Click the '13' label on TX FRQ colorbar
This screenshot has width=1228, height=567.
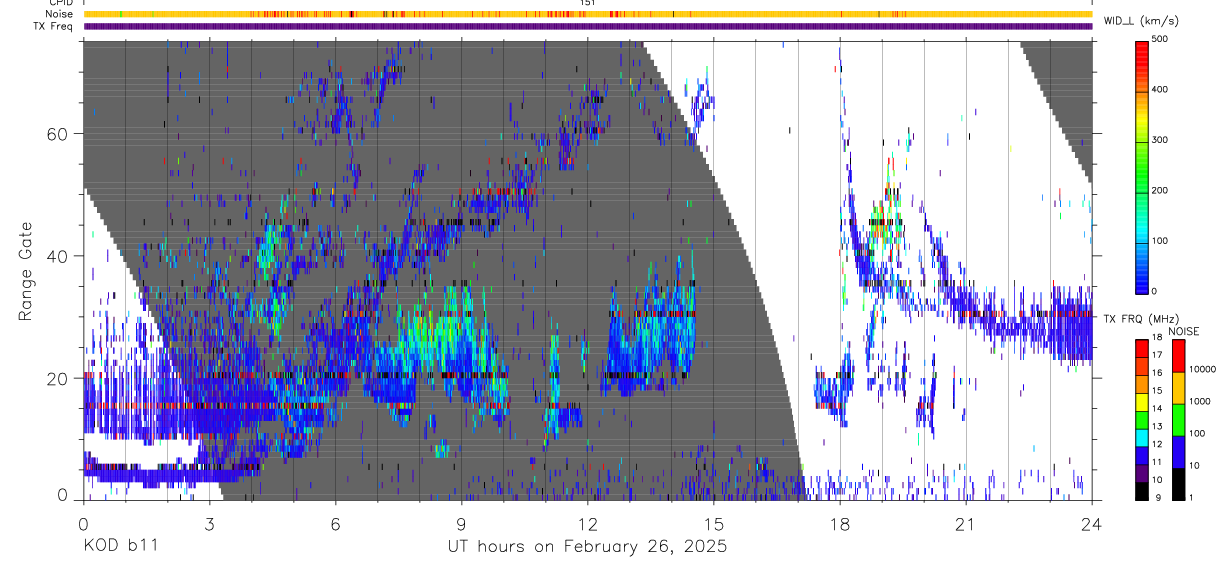point(1158,426)
